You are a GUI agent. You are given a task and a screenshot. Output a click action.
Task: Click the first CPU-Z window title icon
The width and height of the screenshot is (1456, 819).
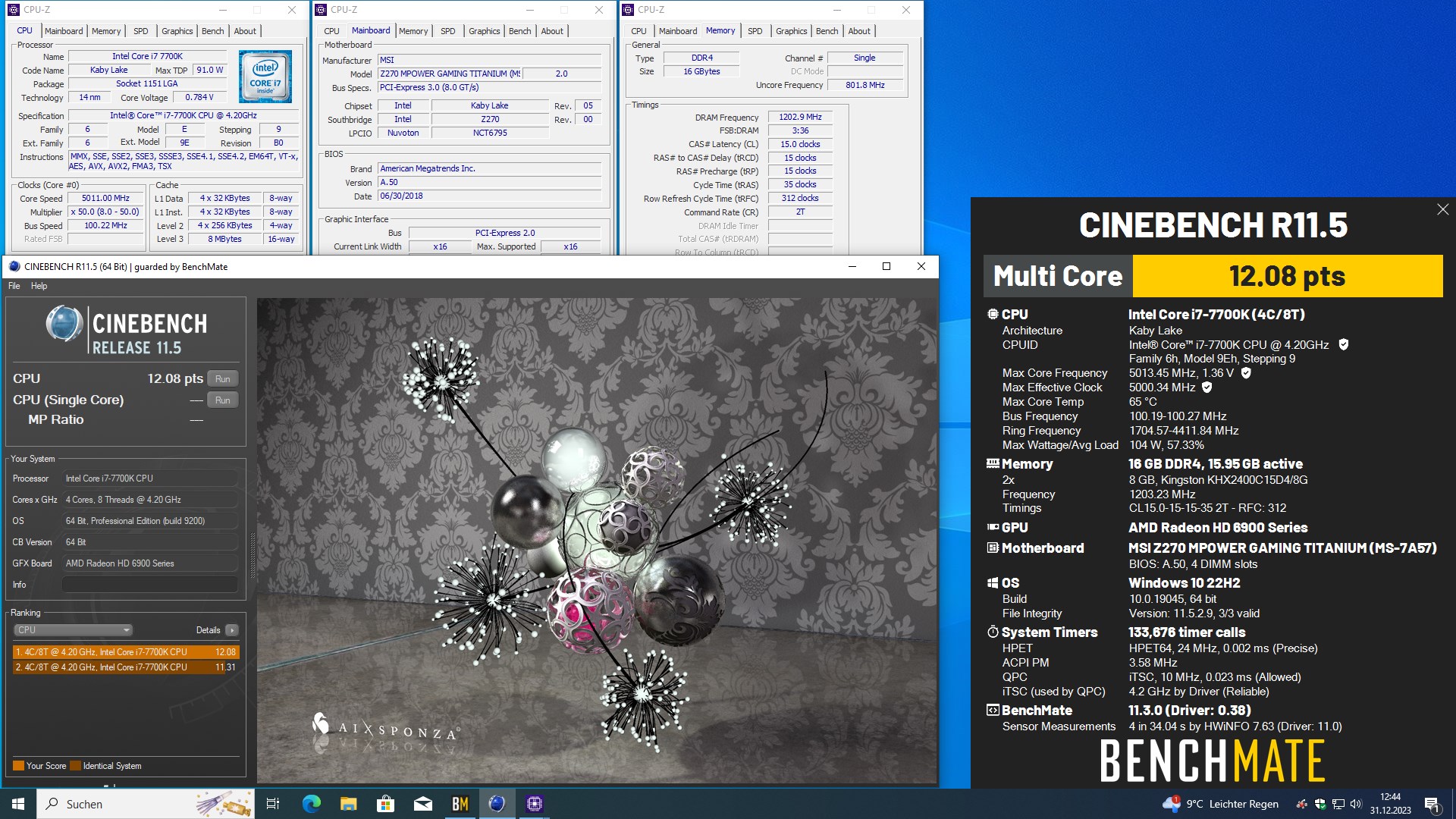(13, 10)
